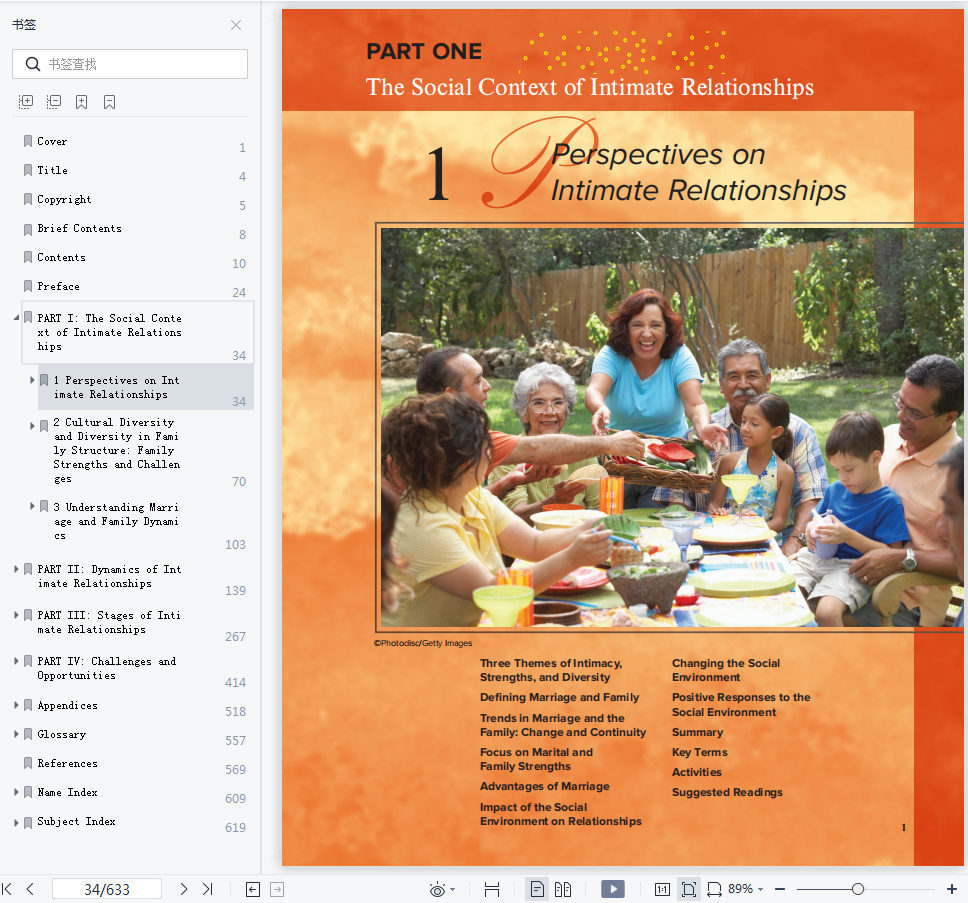Expand Glossary bookmark
Viewport: 968px width, 903px height.
pos(16,734)
